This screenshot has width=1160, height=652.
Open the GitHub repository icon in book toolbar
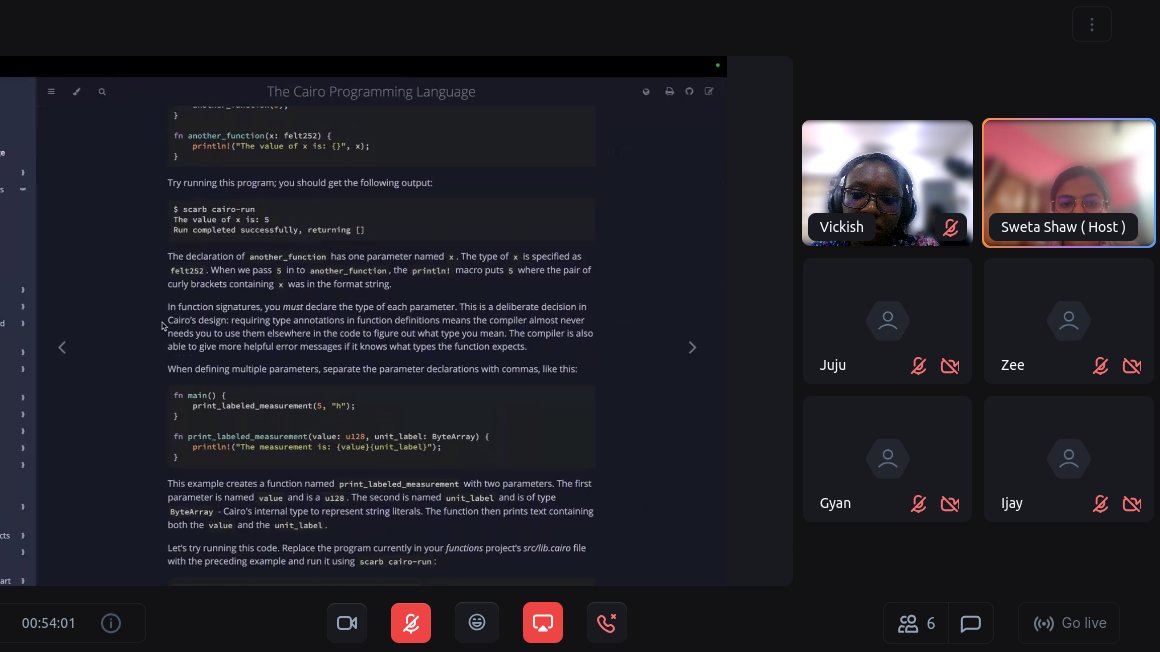[x=689, y=91]
